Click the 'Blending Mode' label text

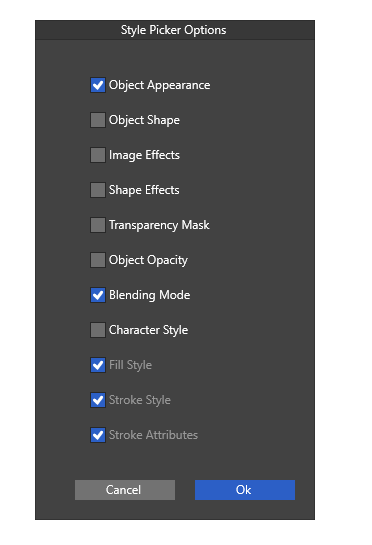click(x=149, y=295)
